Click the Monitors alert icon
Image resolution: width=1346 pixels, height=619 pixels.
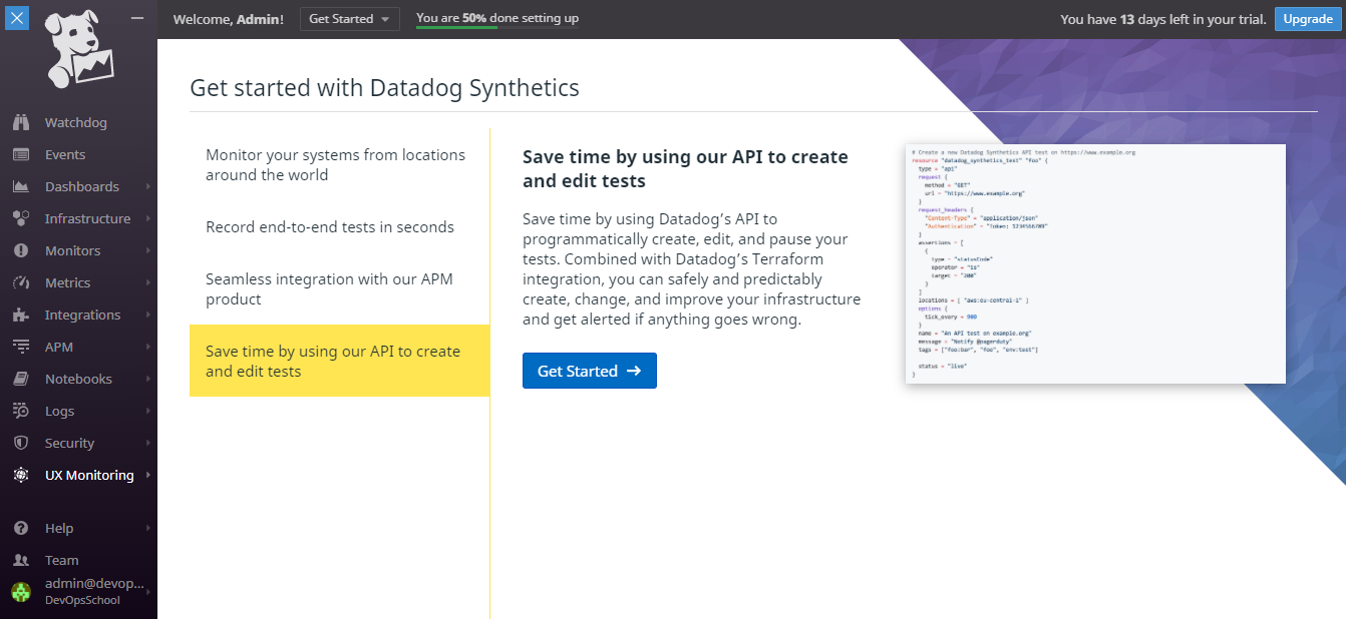pyautogui.click(x=21, y=251)
